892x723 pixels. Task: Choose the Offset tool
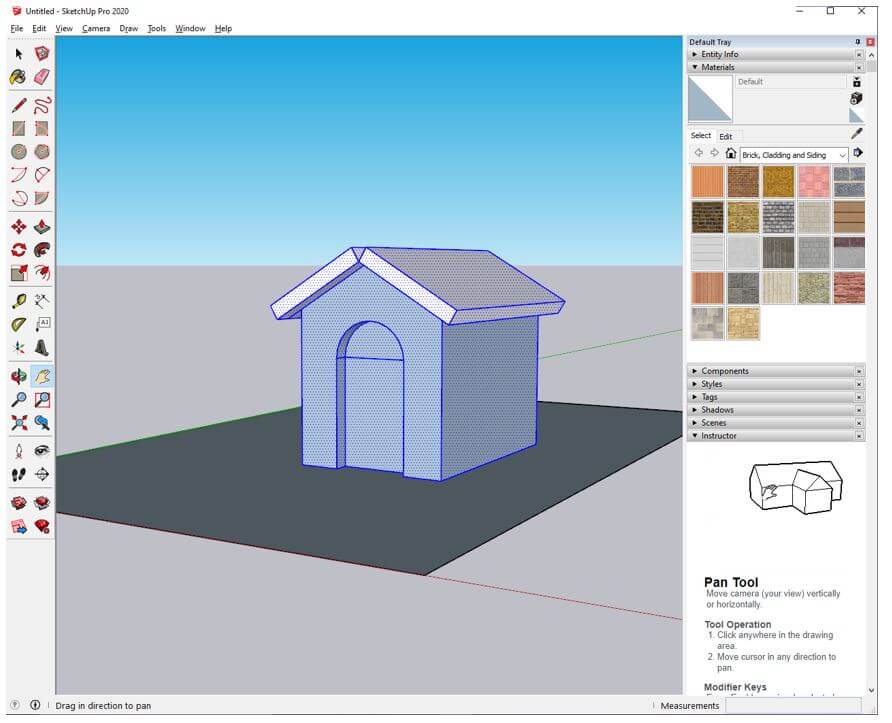pos(42,273)
